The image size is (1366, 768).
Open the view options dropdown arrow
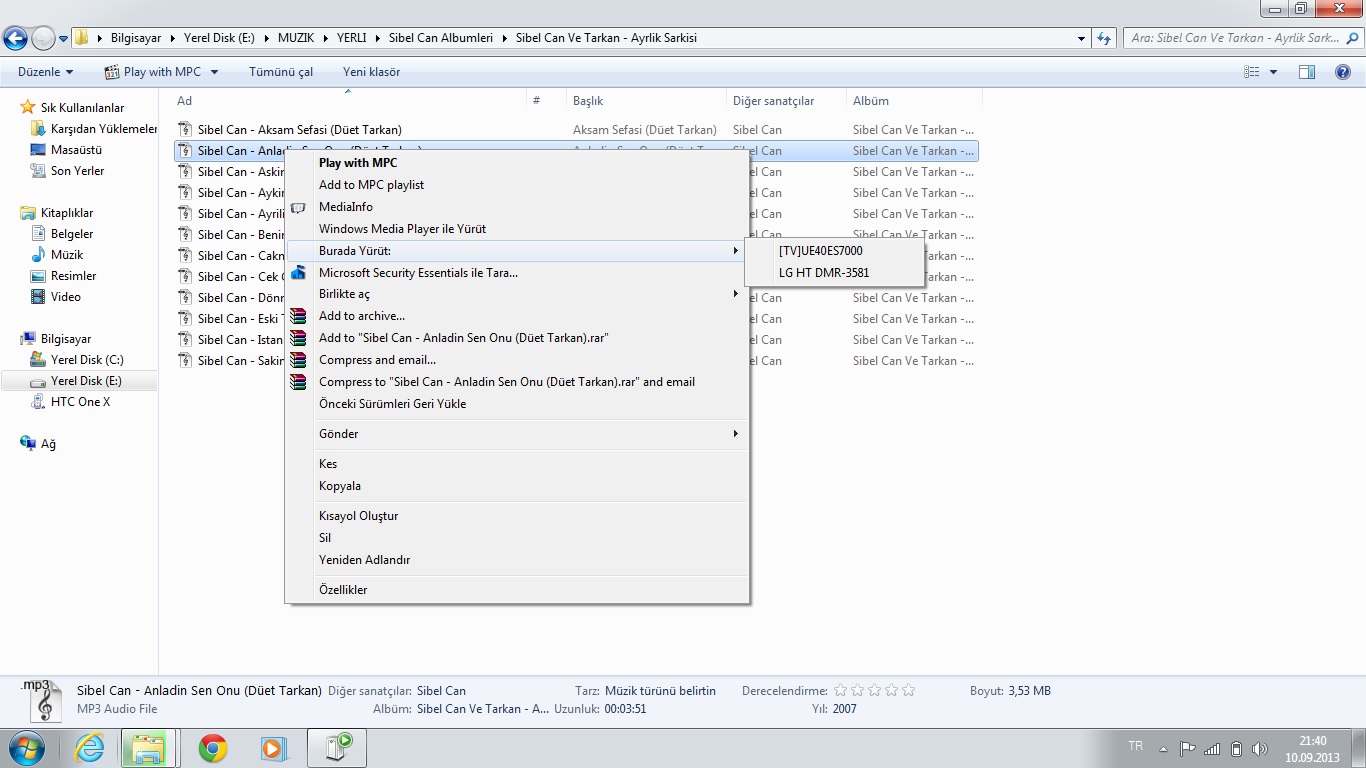[x=1273, y=72]
